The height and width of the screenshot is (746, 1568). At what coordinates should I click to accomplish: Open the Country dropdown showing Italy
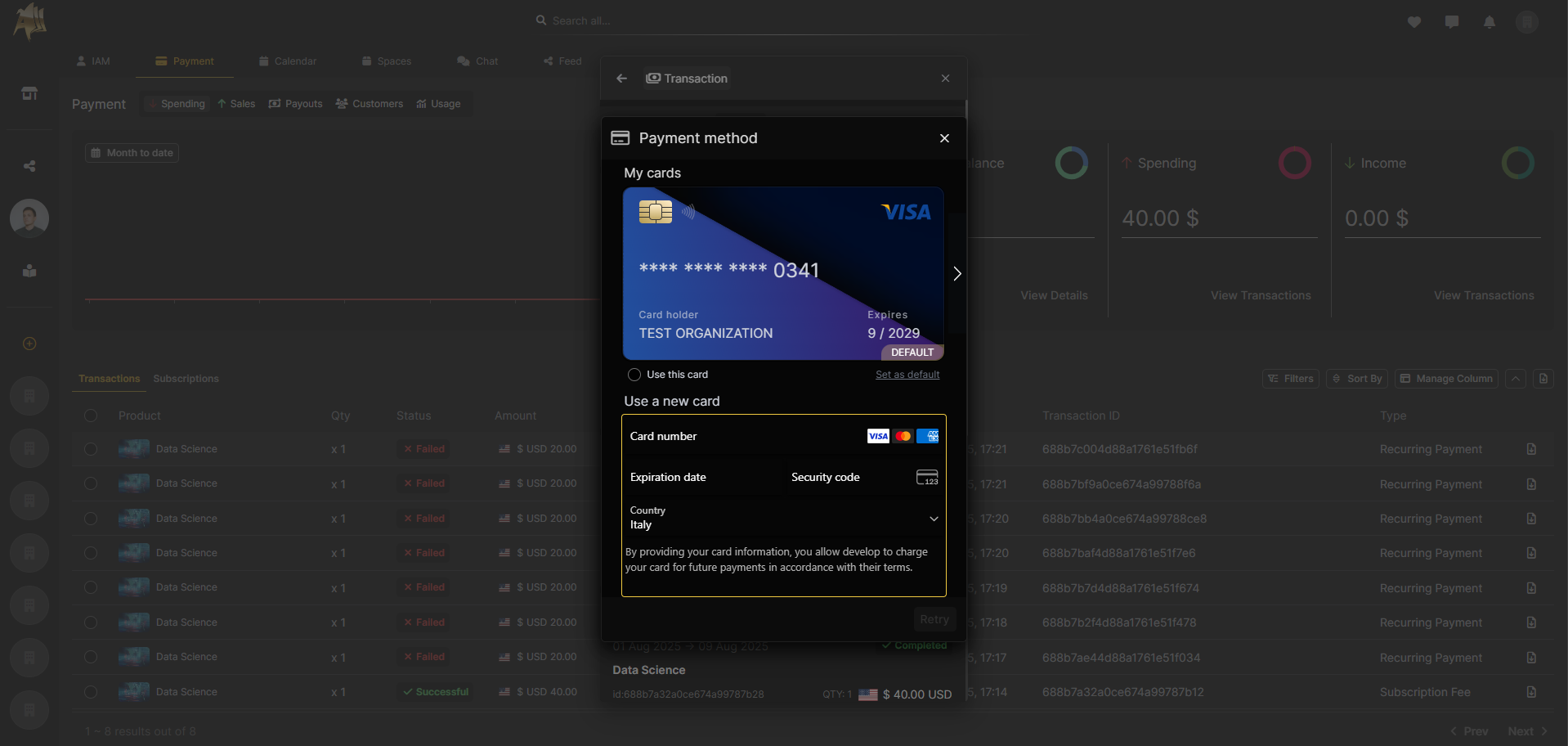pyautogui.click(x=784, y=518)
